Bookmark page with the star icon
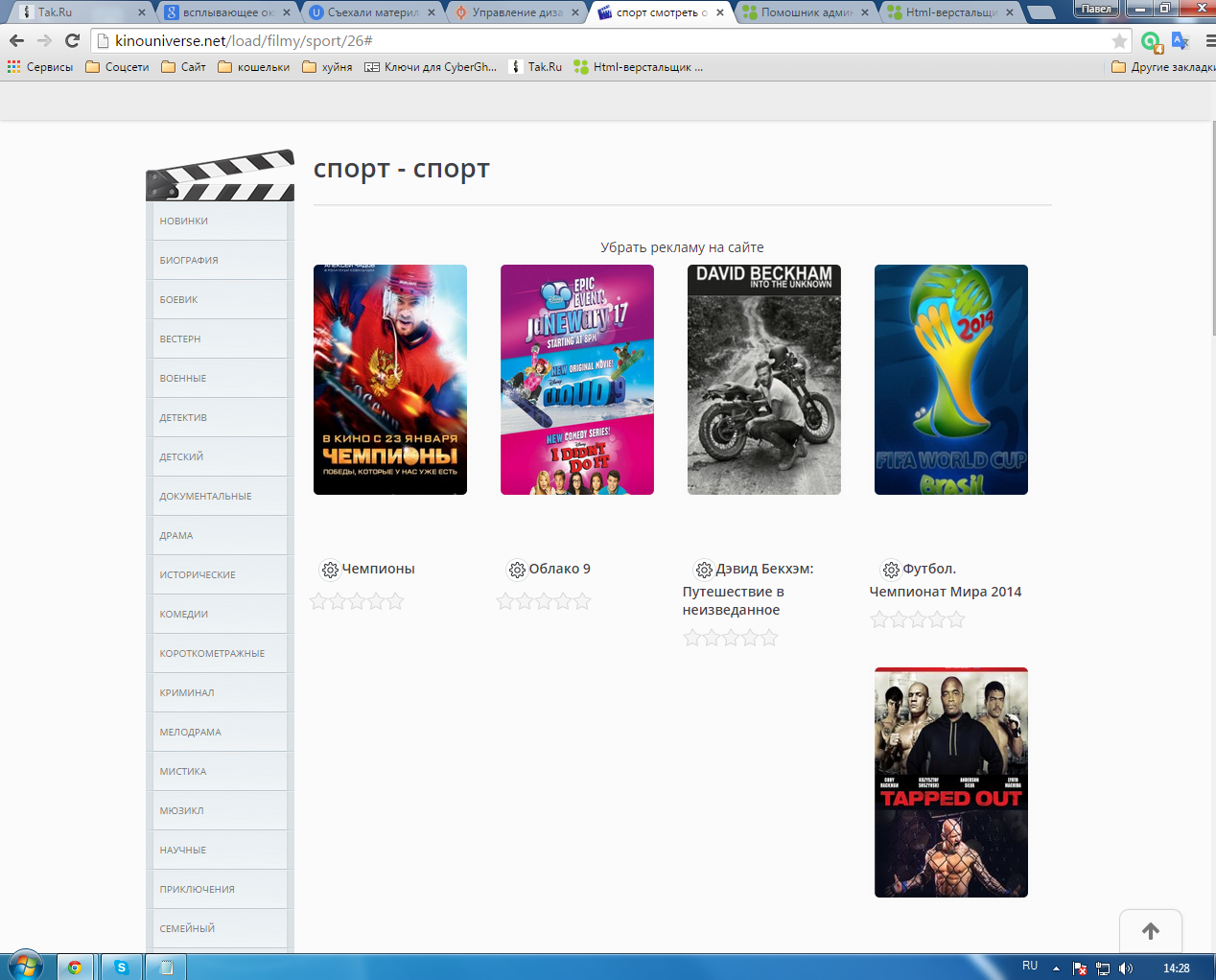Image resolution: width=1216 pixels, height=980 pixels. 1119,41
